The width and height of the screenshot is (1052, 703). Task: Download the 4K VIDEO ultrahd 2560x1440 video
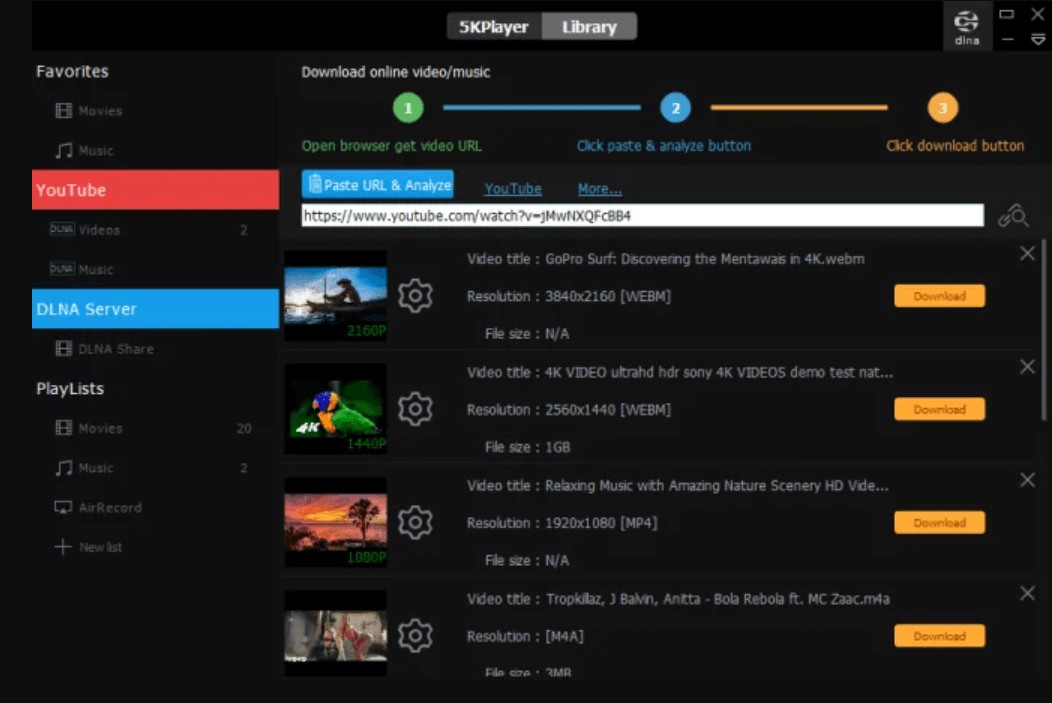tap(939, 409)
